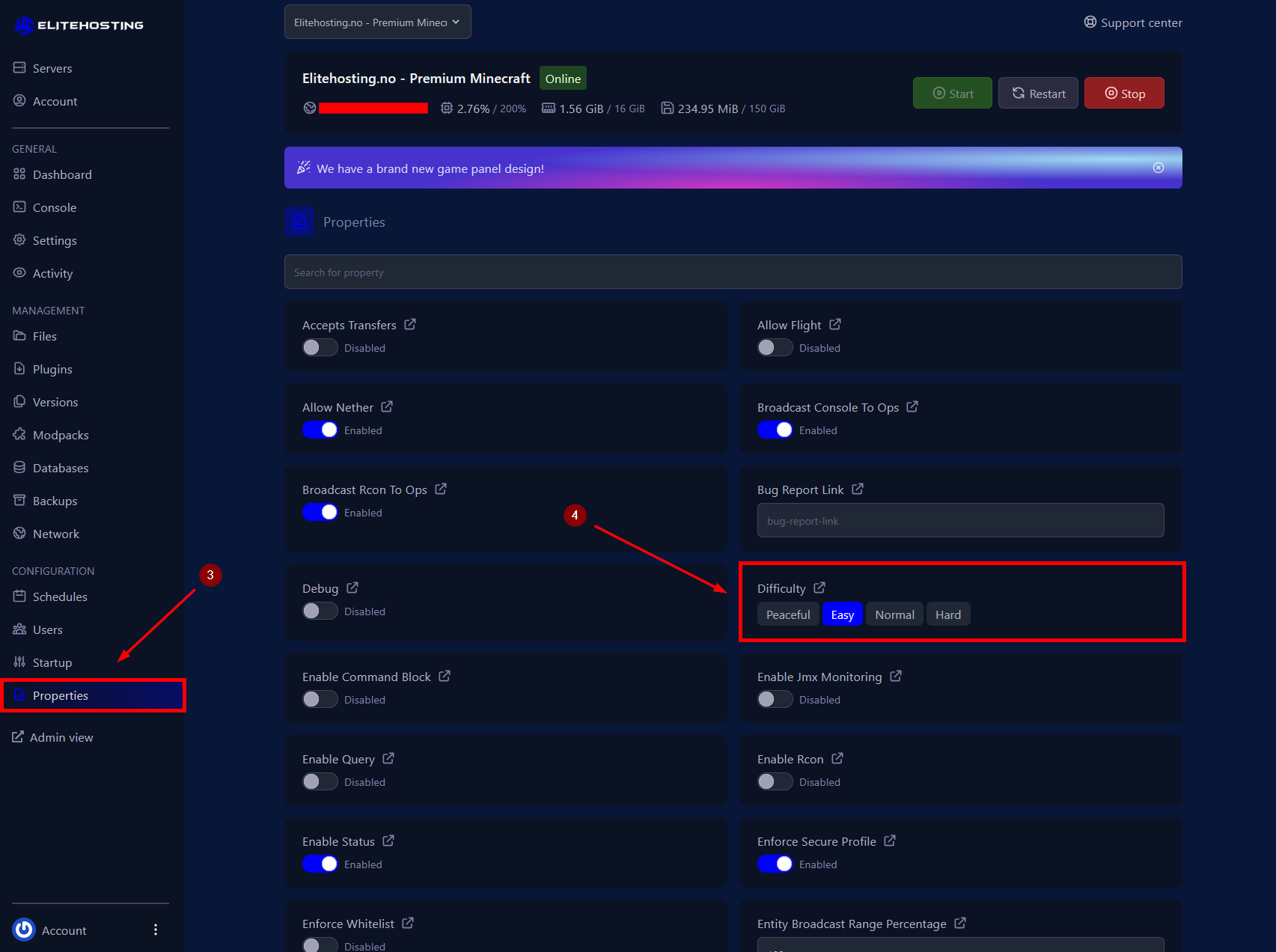Select the Easy difficulty option
The image size is (1276, 952).
(x=843, y=614)
